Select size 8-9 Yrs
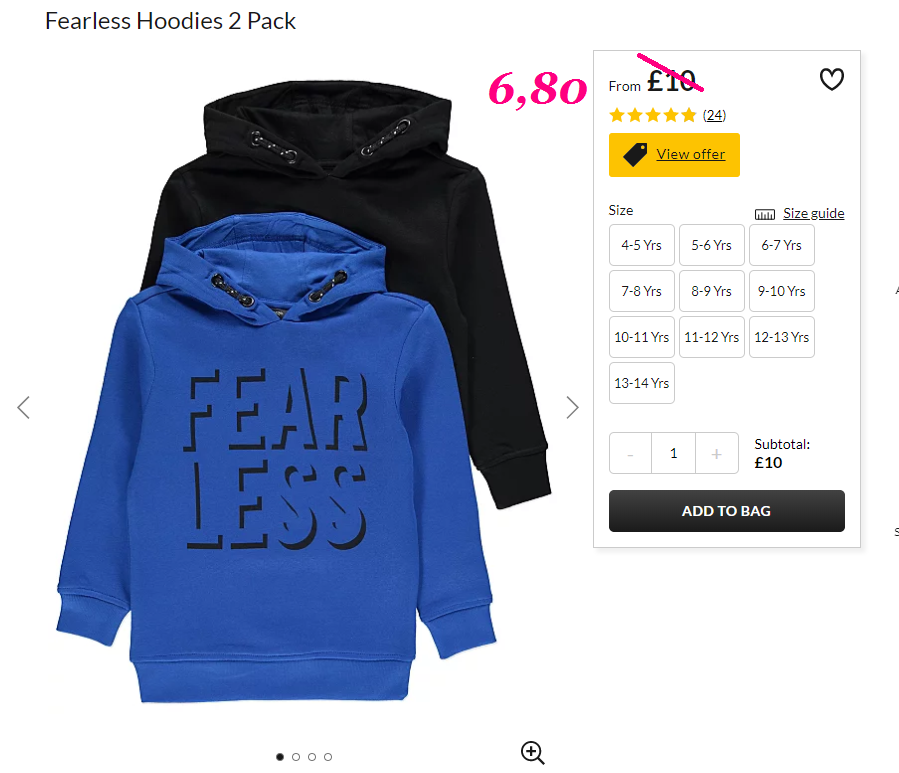This screenshot has height=773, width=899. click(x=712, y=291)
